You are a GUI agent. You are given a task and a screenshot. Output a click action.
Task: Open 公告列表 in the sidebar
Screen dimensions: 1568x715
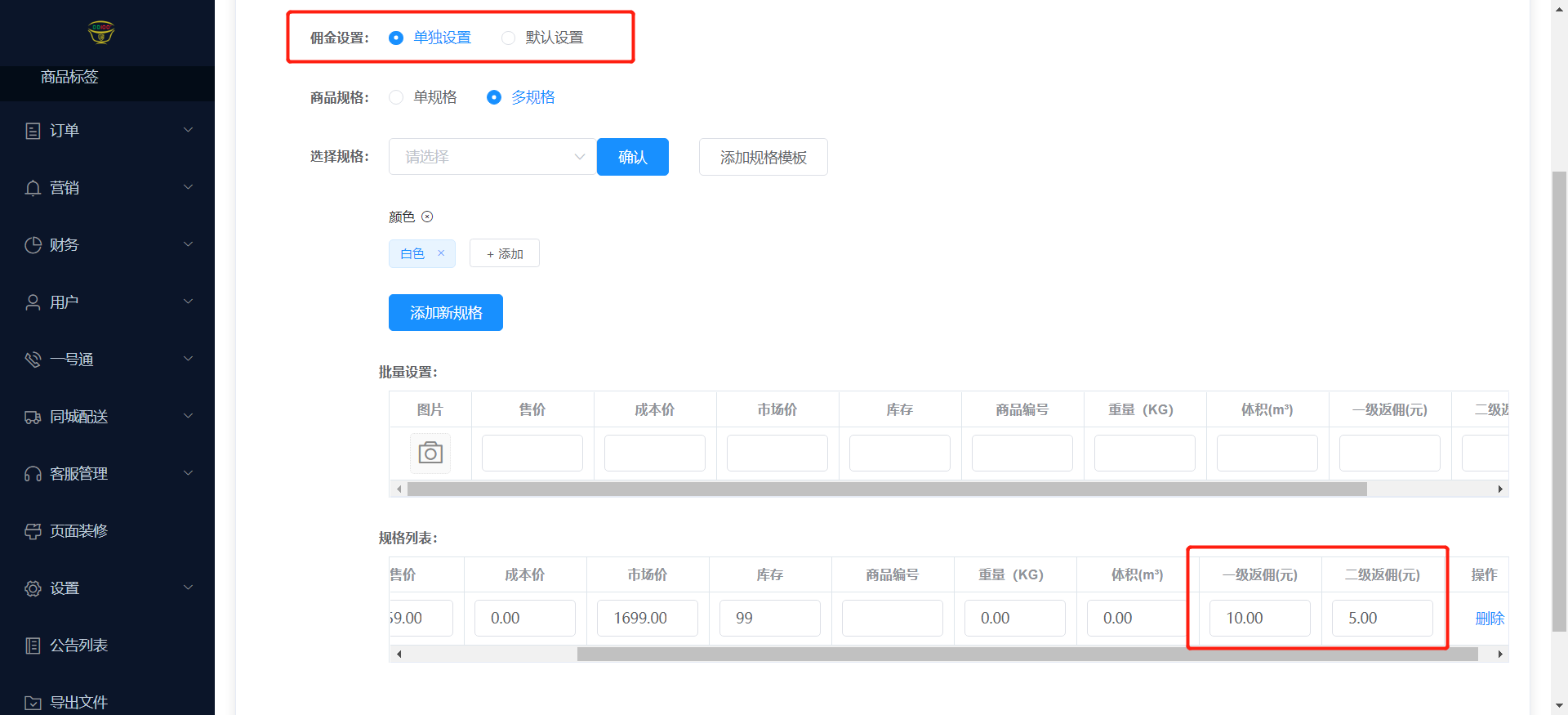(x=78, y=646)
